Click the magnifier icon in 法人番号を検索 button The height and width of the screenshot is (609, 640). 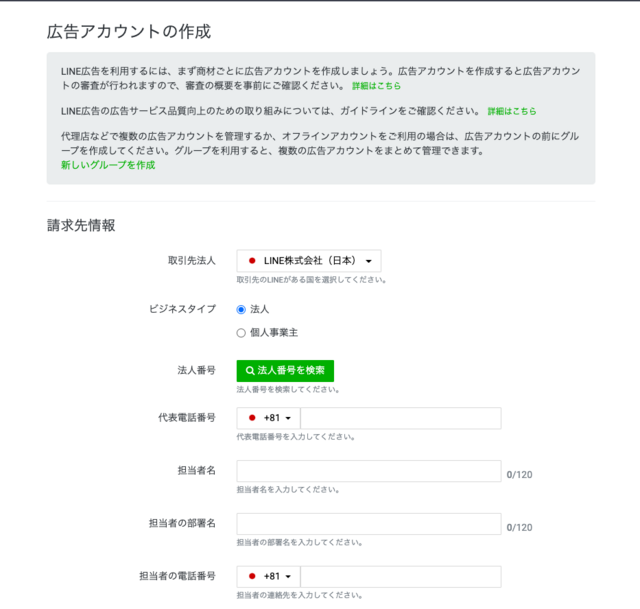pos(250,371)
